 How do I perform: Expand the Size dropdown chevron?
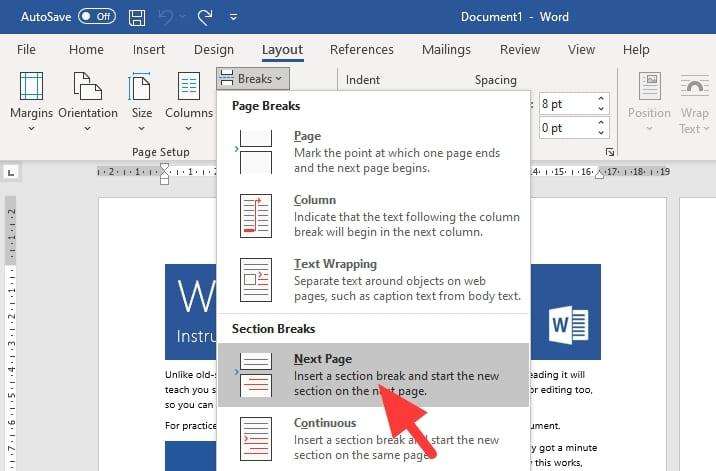tap(142, 129)
